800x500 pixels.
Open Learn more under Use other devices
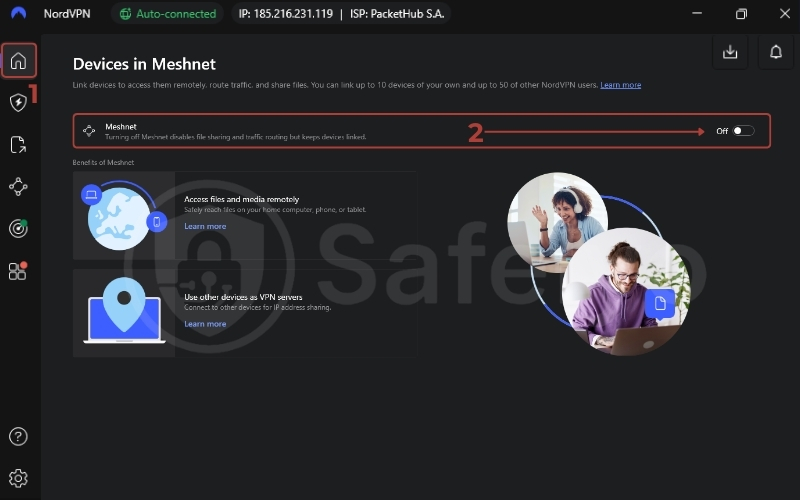[x=205, y=324]
